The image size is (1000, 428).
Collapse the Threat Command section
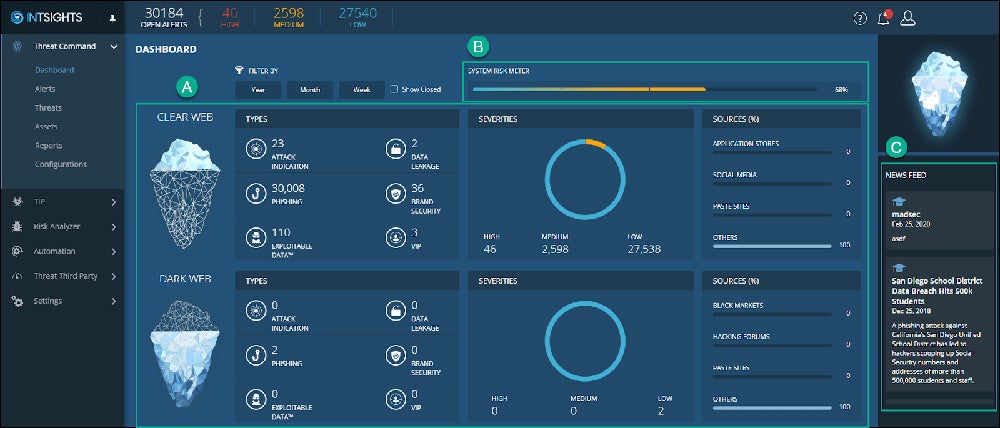pyautogui.click(x=114, y=46)
